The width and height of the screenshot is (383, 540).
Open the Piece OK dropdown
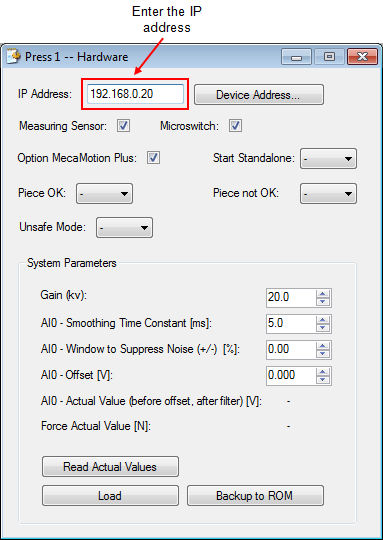coord(104,194)
